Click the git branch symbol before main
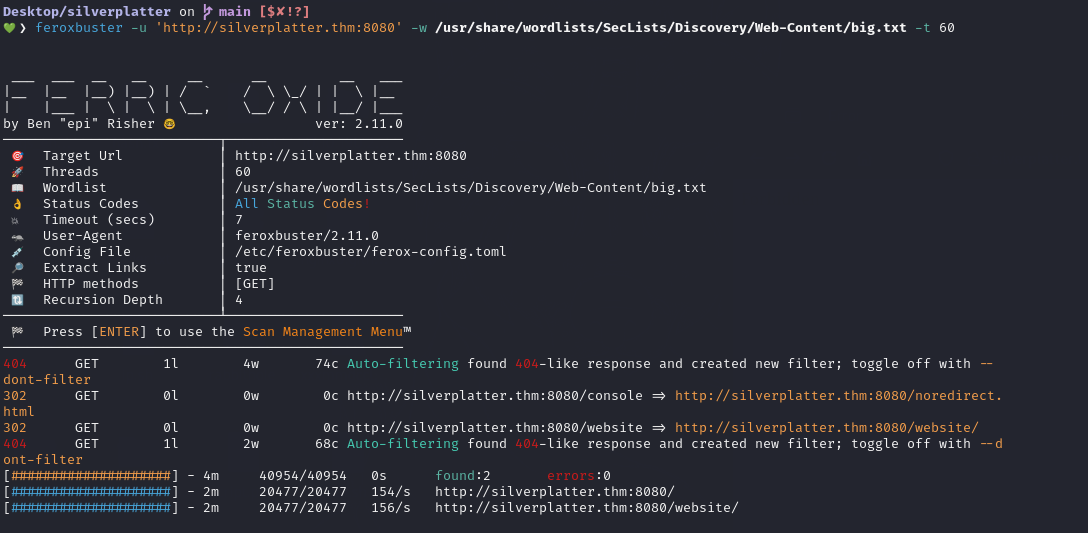1088x533 pixels. coord(207,12)
